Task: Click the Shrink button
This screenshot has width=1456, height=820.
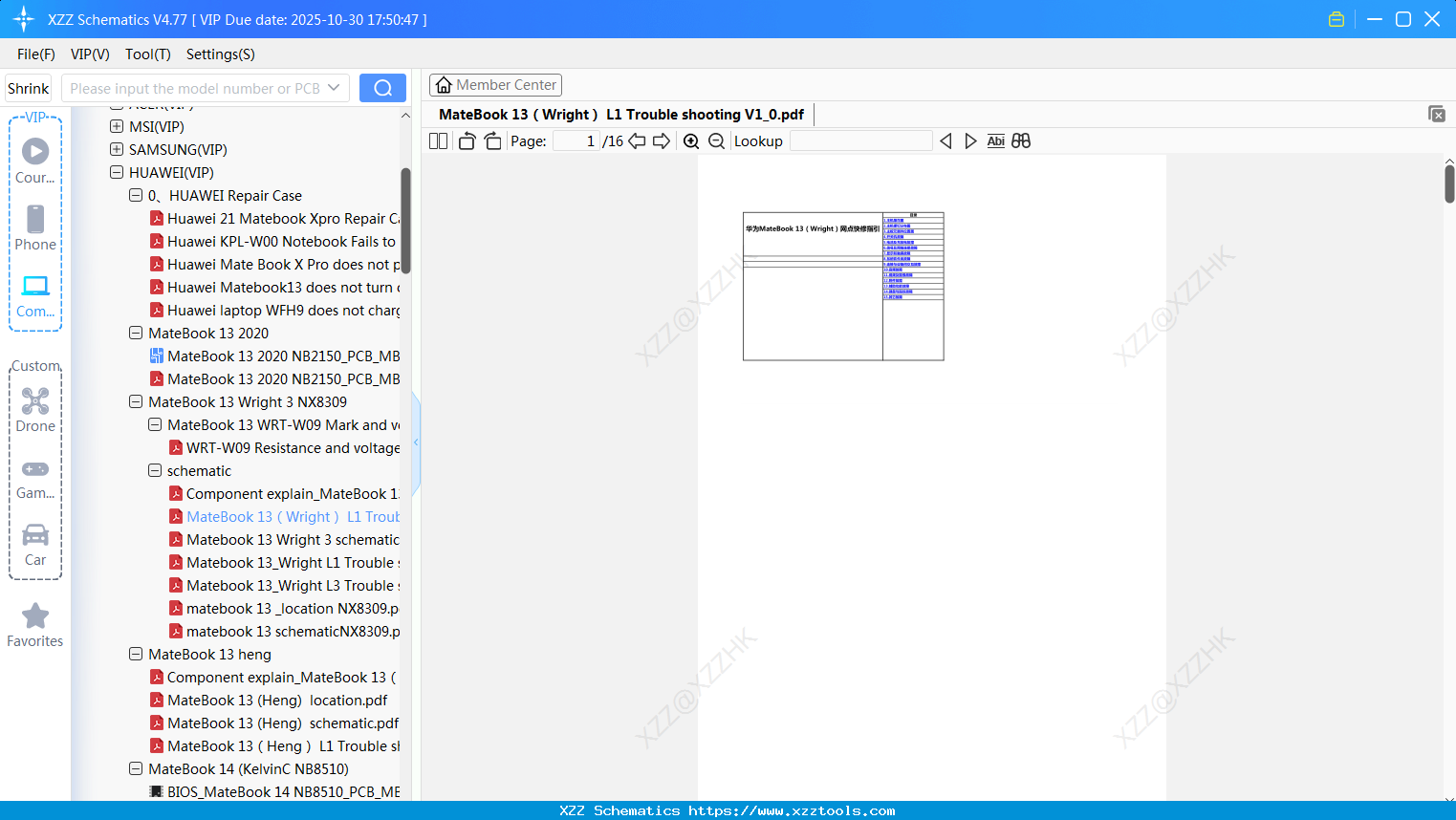Action: [29, 88]
